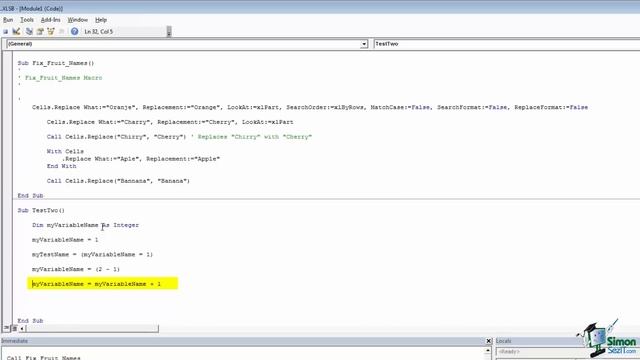The width and height of the screenshot is (640, 360).
Task: Click the yellow highlighted 'myVariableName + 1' line
Action: point(102,284)
